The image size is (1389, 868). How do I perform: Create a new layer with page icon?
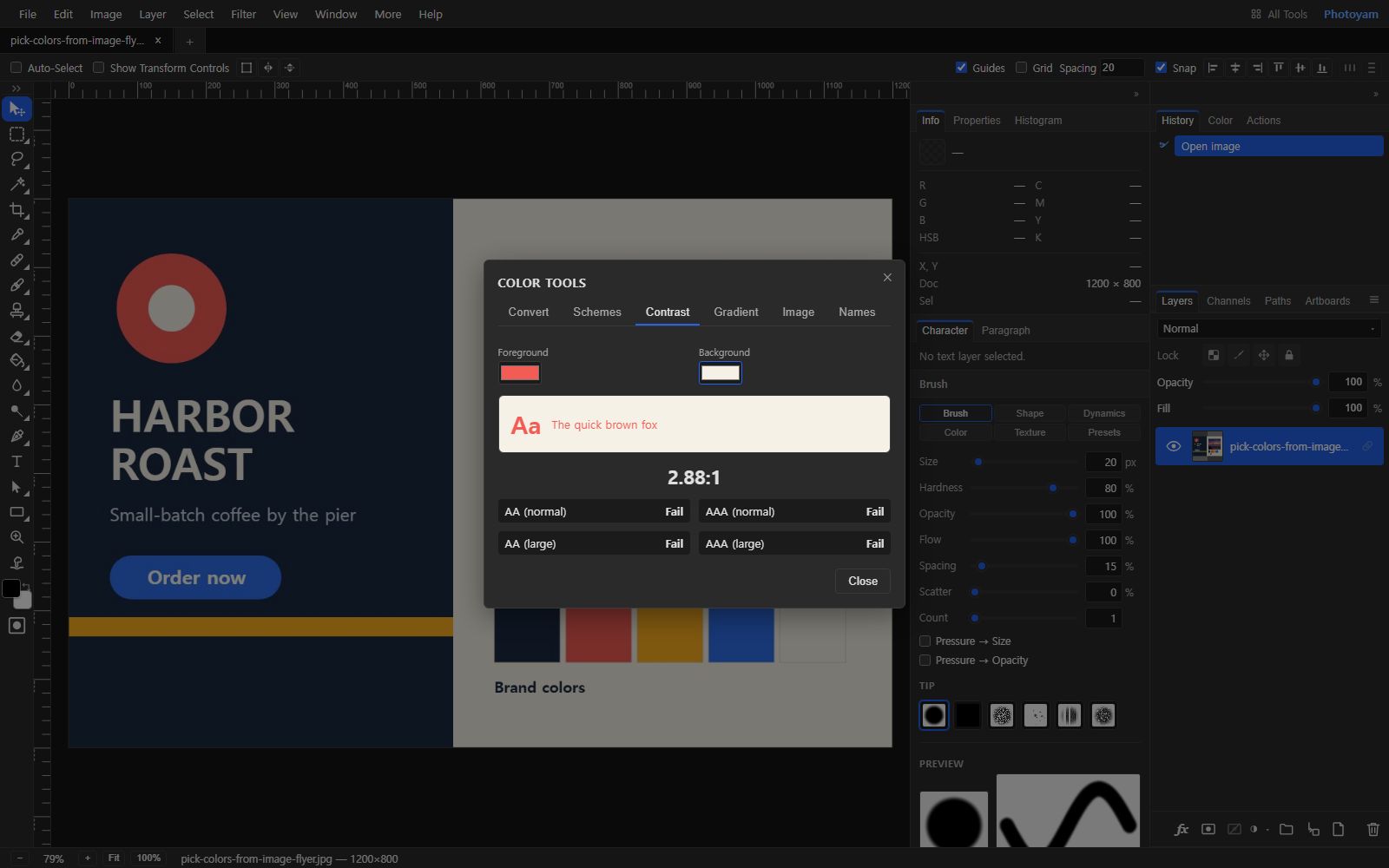(x=1338, y=830)
